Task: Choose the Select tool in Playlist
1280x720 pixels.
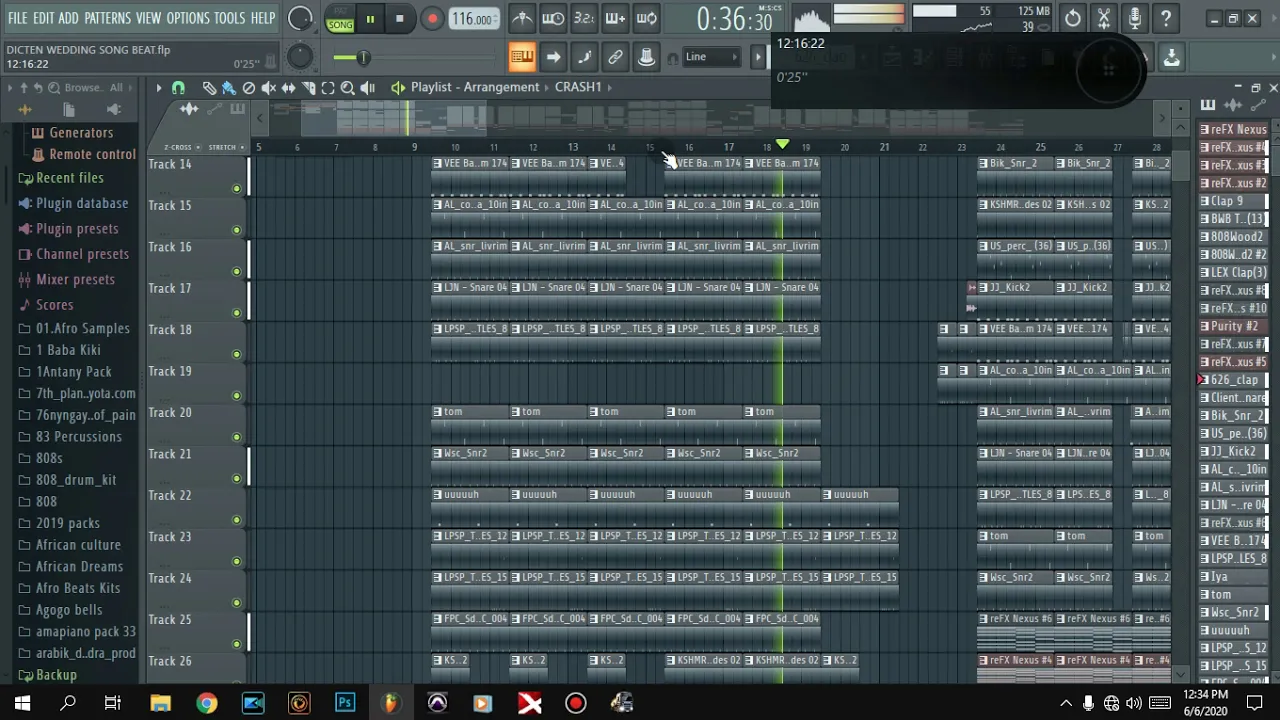Action: point(328,88)
